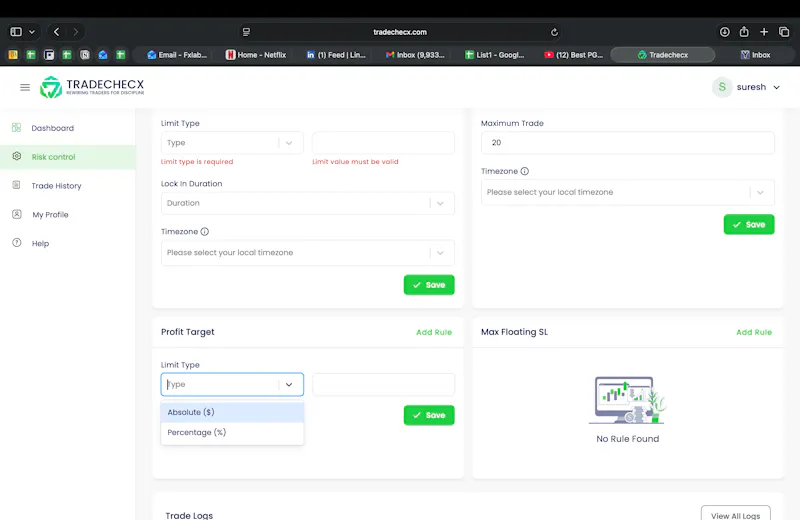The height and width of the screenshot is (520, 800).
Task: Open the Lock In Duration dropdown
Action: click(308, 203)
